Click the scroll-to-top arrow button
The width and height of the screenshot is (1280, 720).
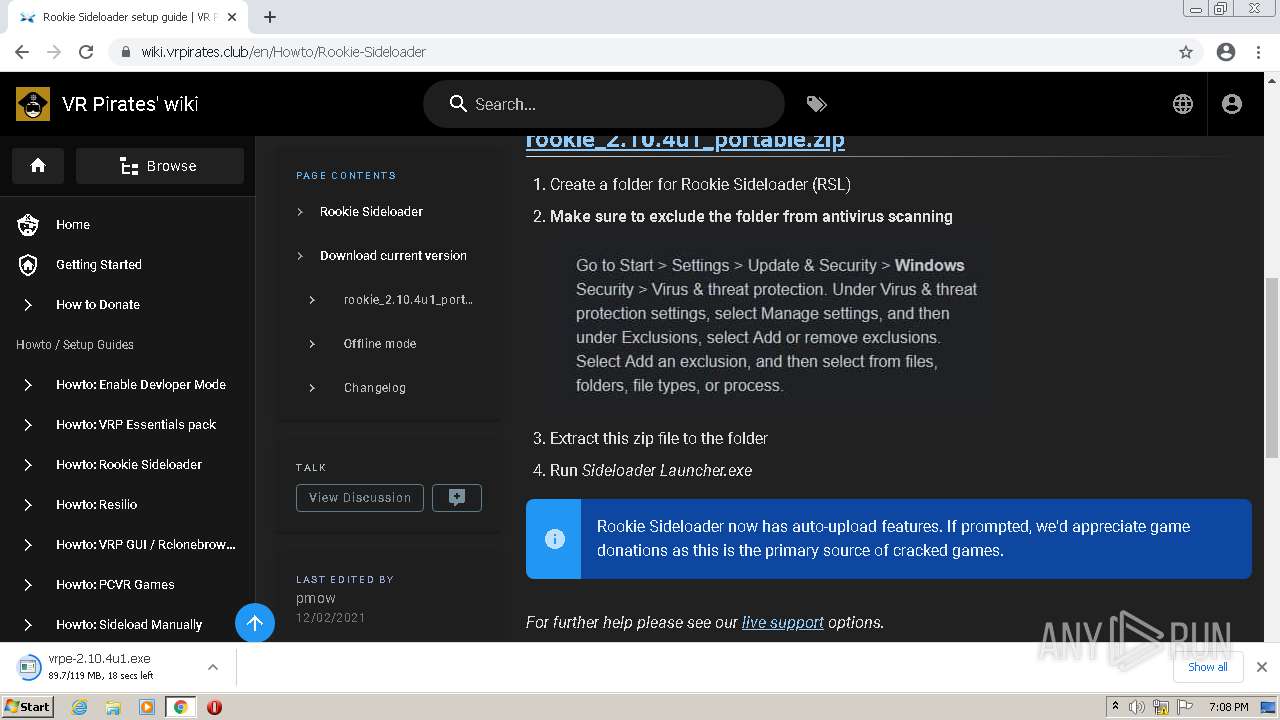(x=255, y=623)
